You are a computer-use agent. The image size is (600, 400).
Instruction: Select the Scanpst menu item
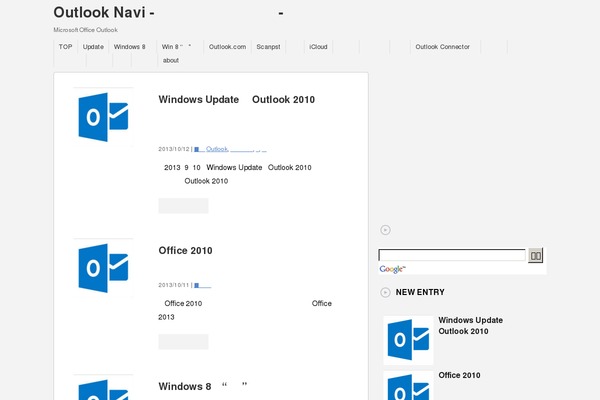[268, 47]
